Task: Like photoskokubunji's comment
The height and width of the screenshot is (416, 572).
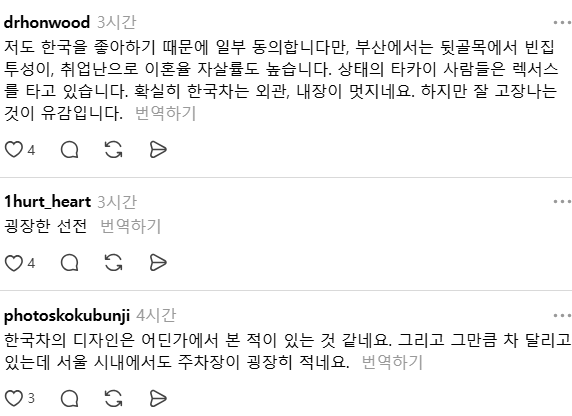Action: pos(13,398)
